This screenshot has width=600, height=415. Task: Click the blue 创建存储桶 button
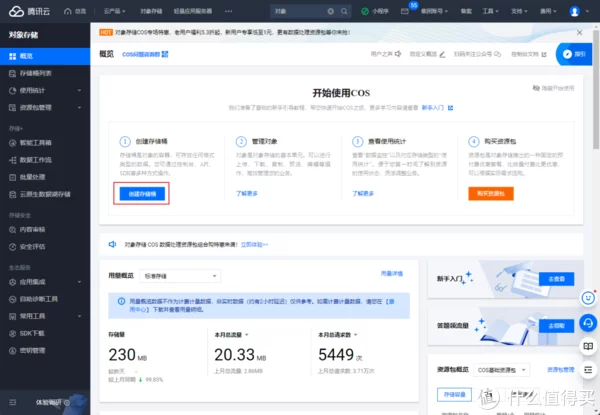(x=142, y=194)
